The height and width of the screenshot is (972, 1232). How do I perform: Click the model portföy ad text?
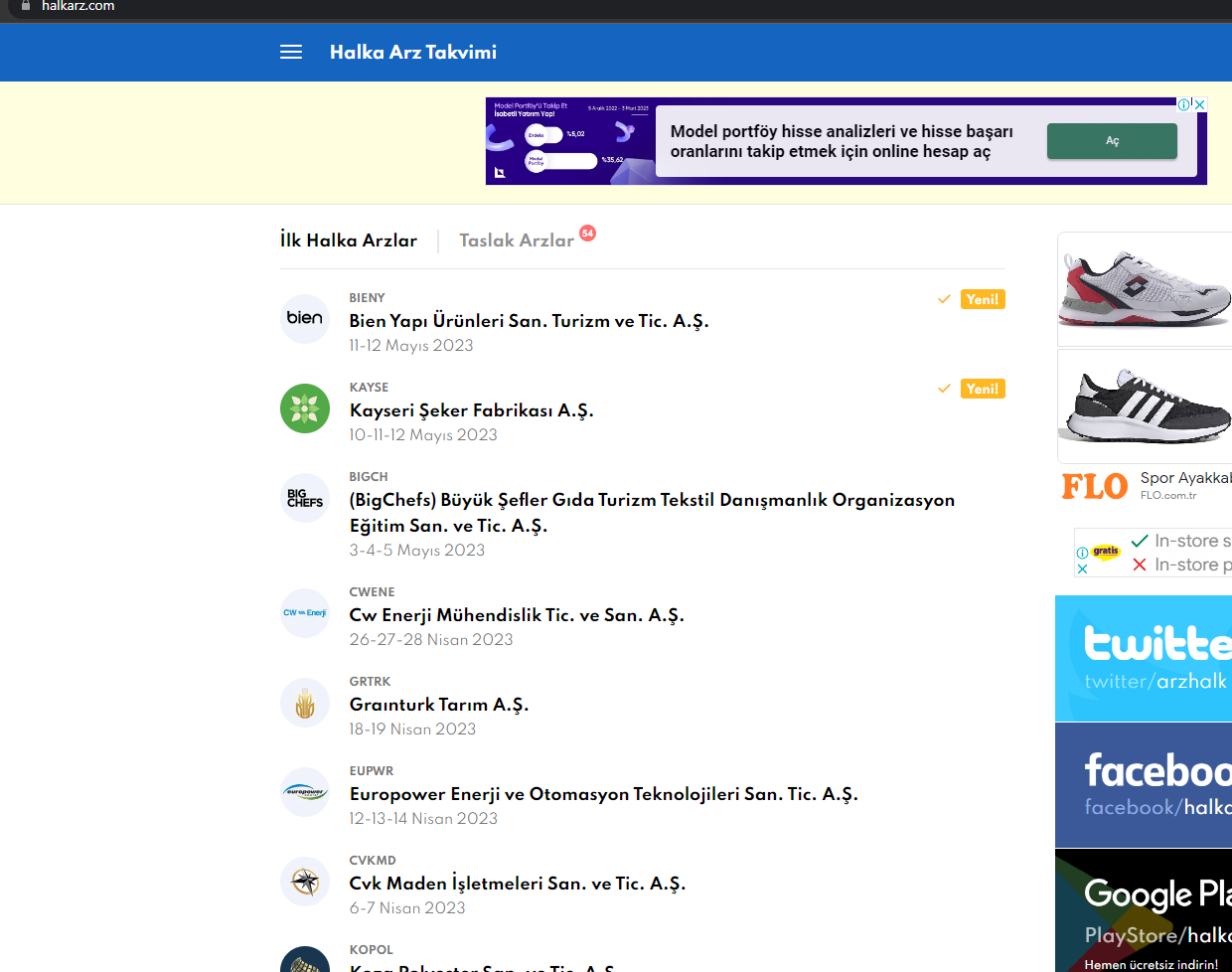pos(842,141)
